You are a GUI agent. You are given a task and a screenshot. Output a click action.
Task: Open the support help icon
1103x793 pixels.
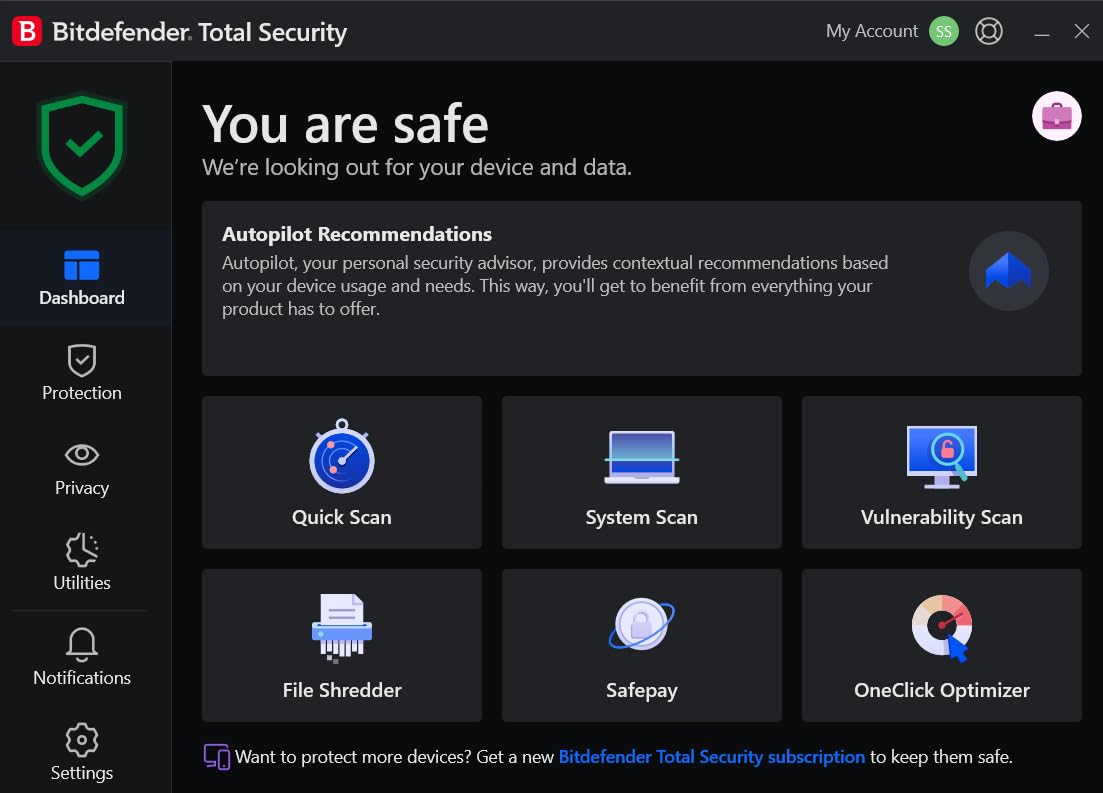click(x=989, y=31)
